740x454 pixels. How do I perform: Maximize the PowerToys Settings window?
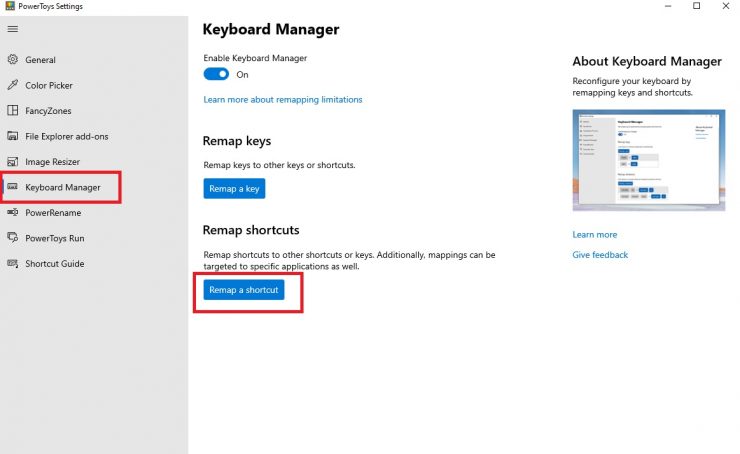point(697,6)
